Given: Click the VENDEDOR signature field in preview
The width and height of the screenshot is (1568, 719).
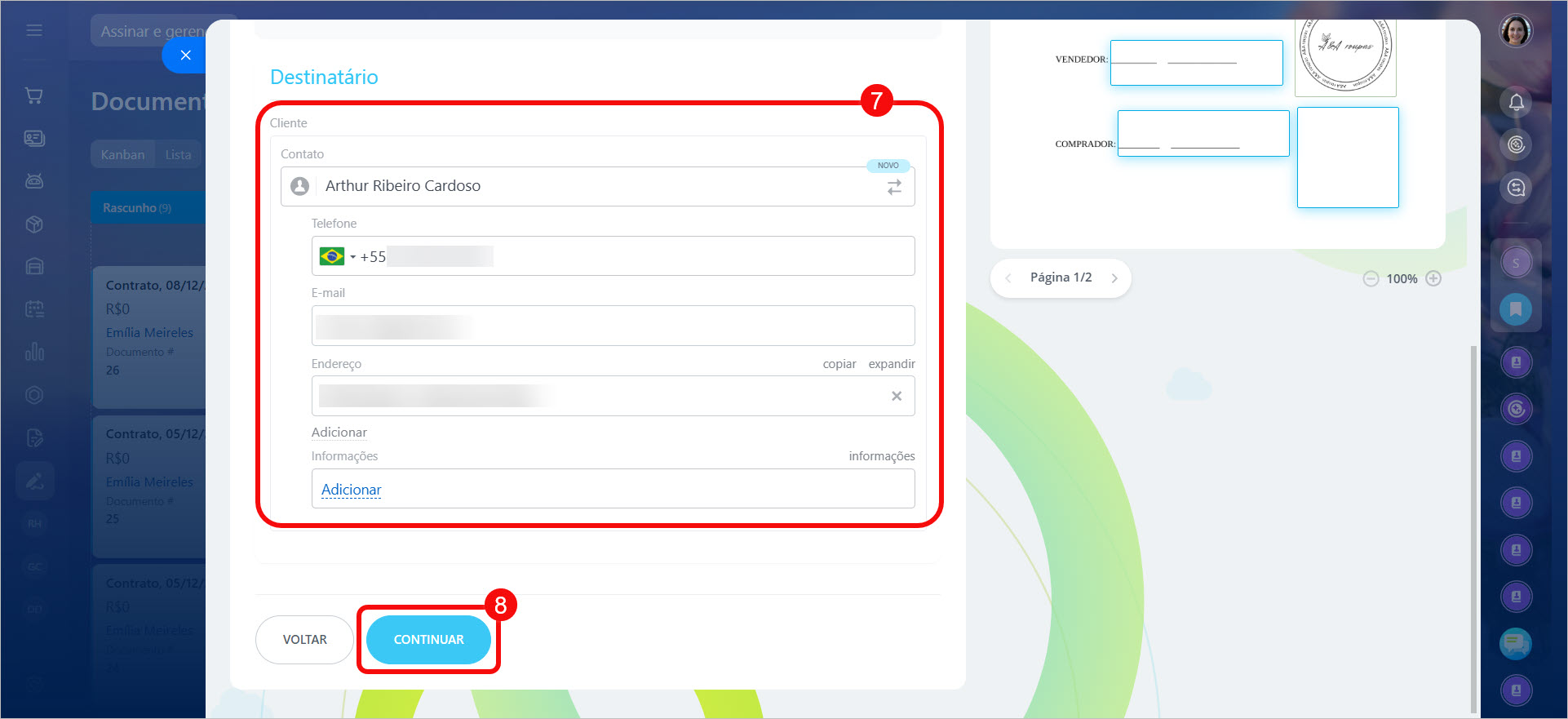Looking at the screenshot, I should [1196, 63].
